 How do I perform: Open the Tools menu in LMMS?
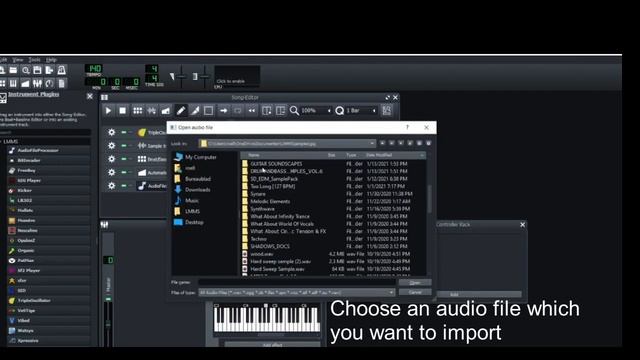(34, 60)
